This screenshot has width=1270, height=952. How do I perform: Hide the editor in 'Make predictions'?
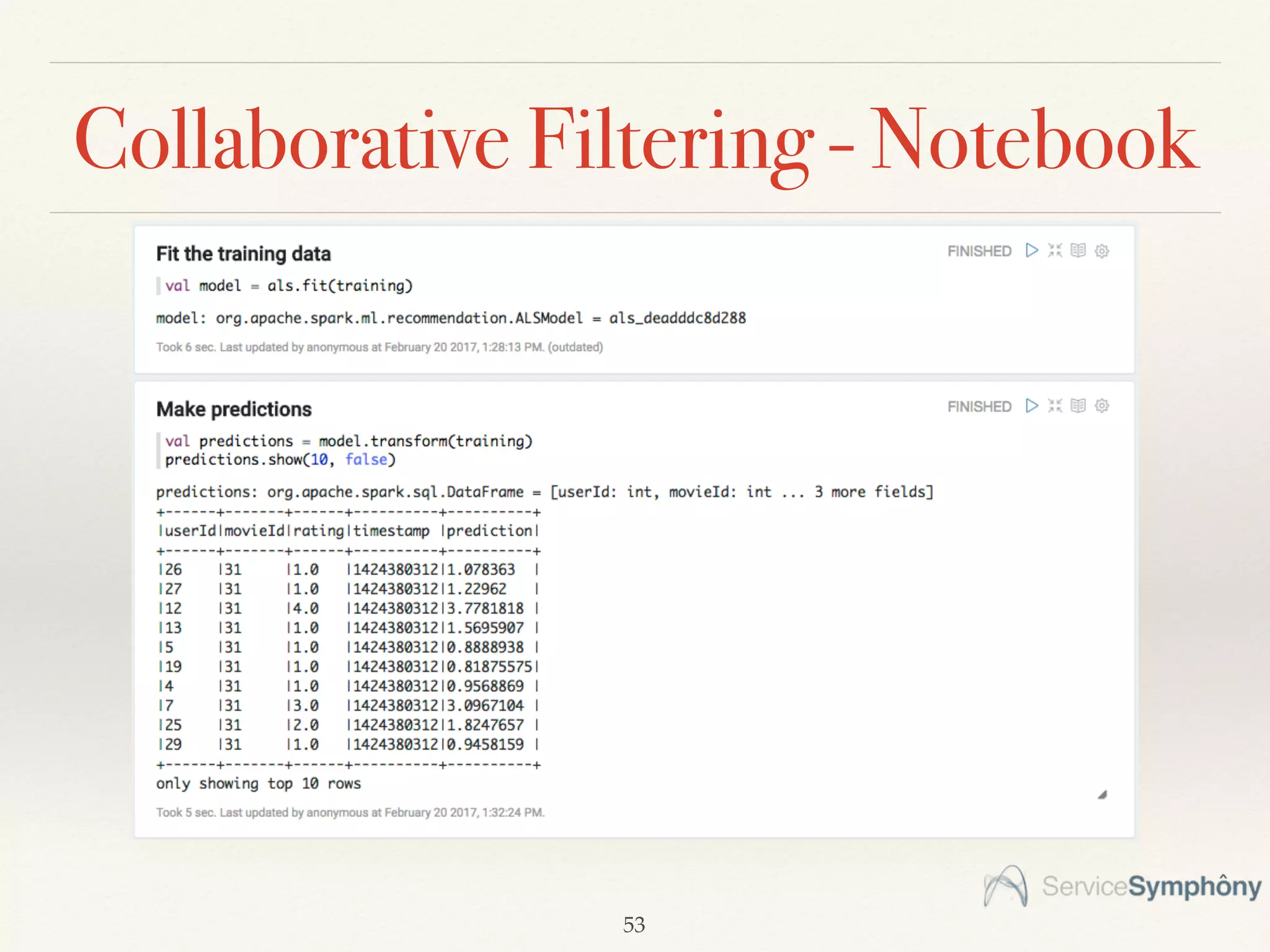pyautogui.click(x=1055, y=406)
